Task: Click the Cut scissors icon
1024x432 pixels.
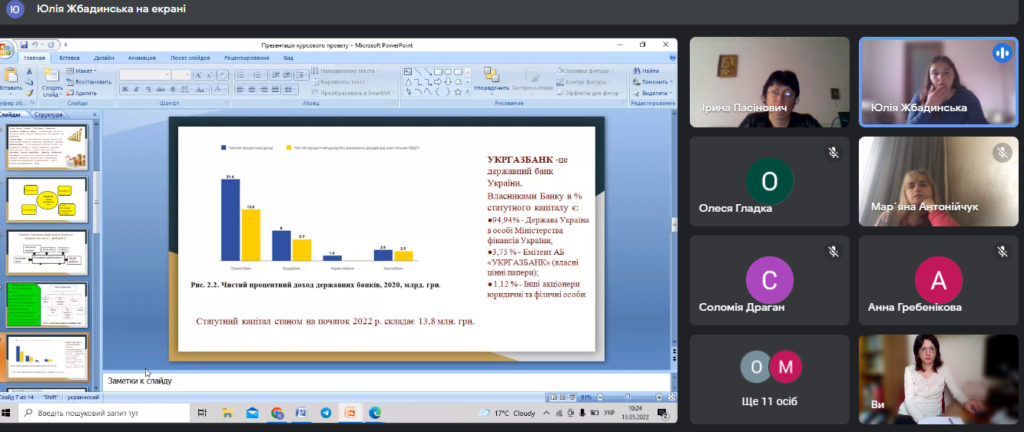Action: pyautogui.click(x=29, y=71)
